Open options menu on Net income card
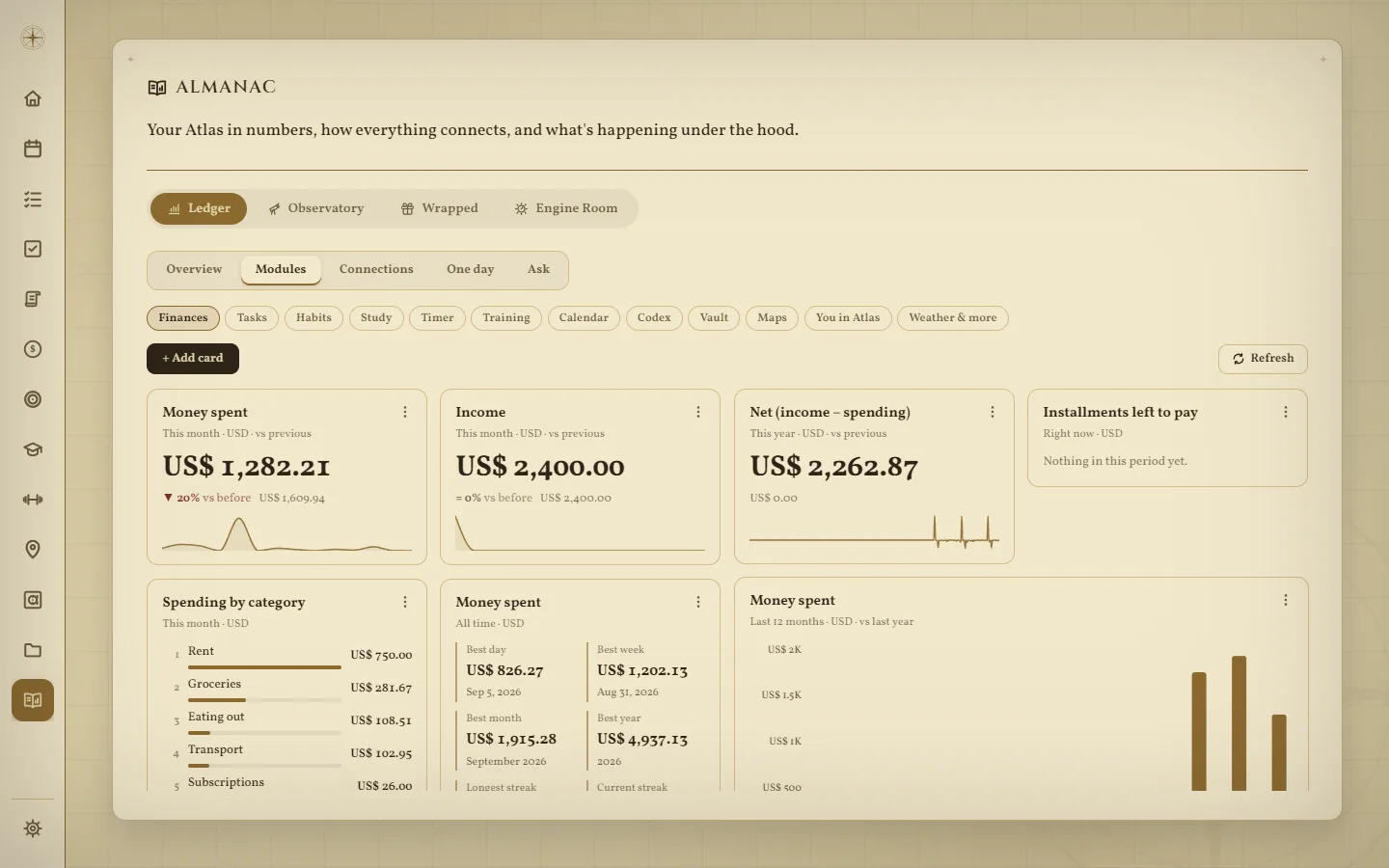Screen dimensions: 1389x868 click(x=993, y=412)
